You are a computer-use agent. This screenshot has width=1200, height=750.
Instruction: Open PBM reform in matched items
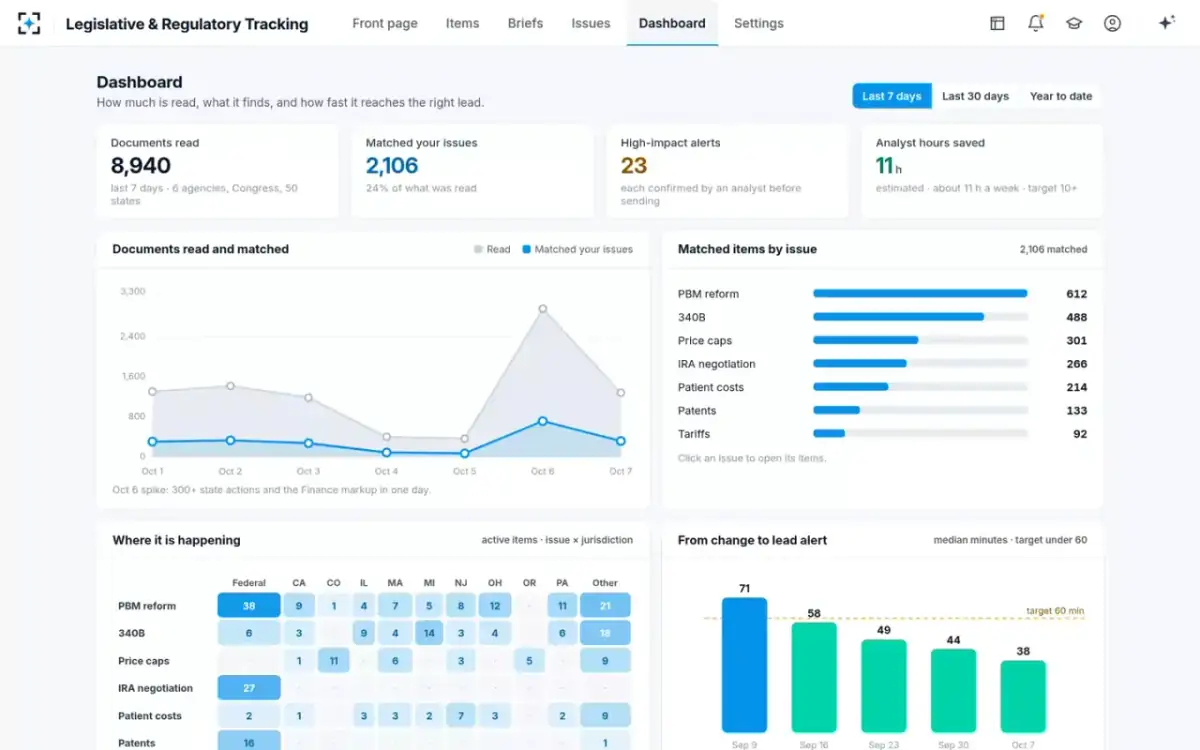(882, 294)
